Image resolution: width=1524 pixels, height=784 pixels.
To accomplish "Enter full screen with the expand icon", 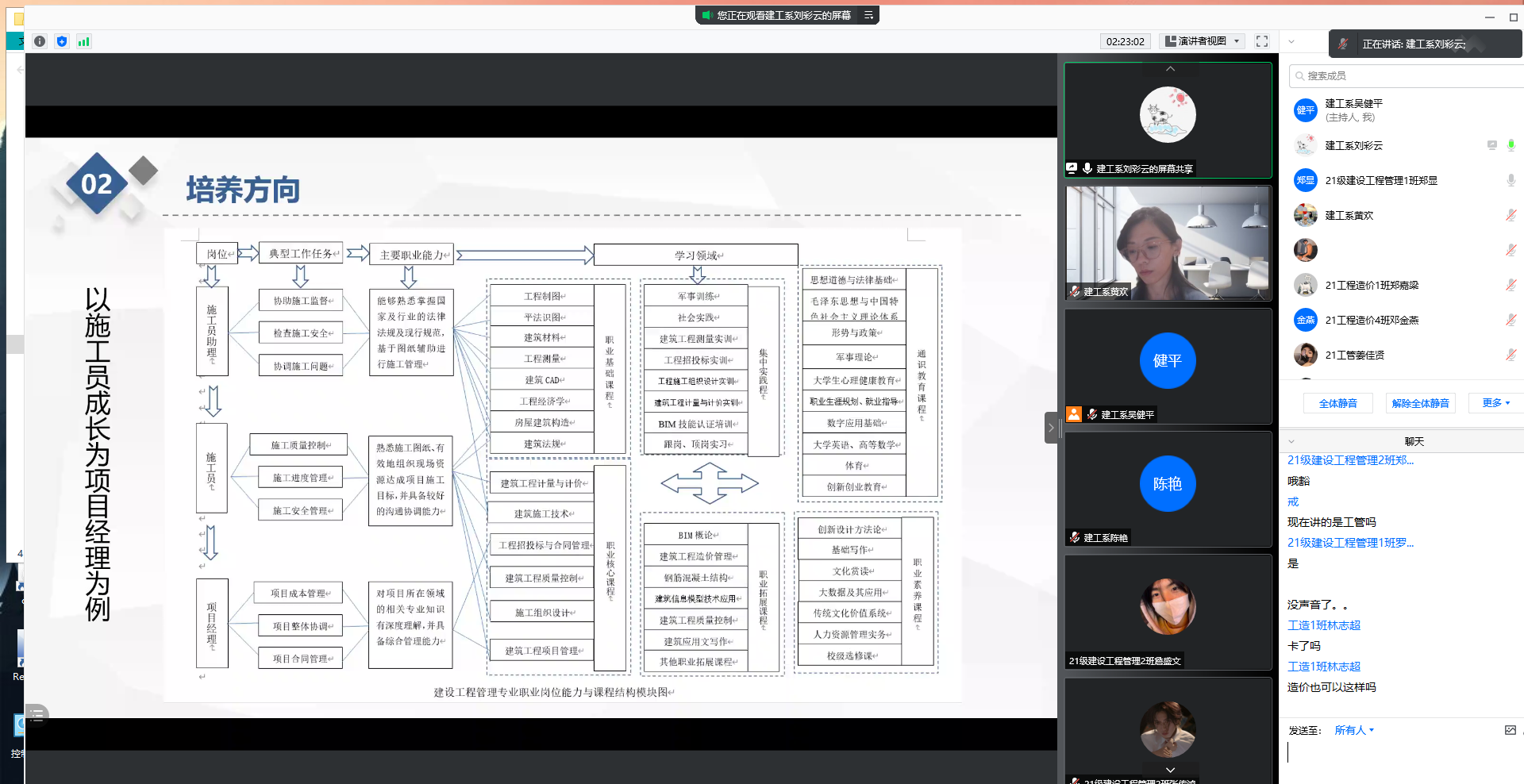I will pyautogui.click(x=1262, y=41).
